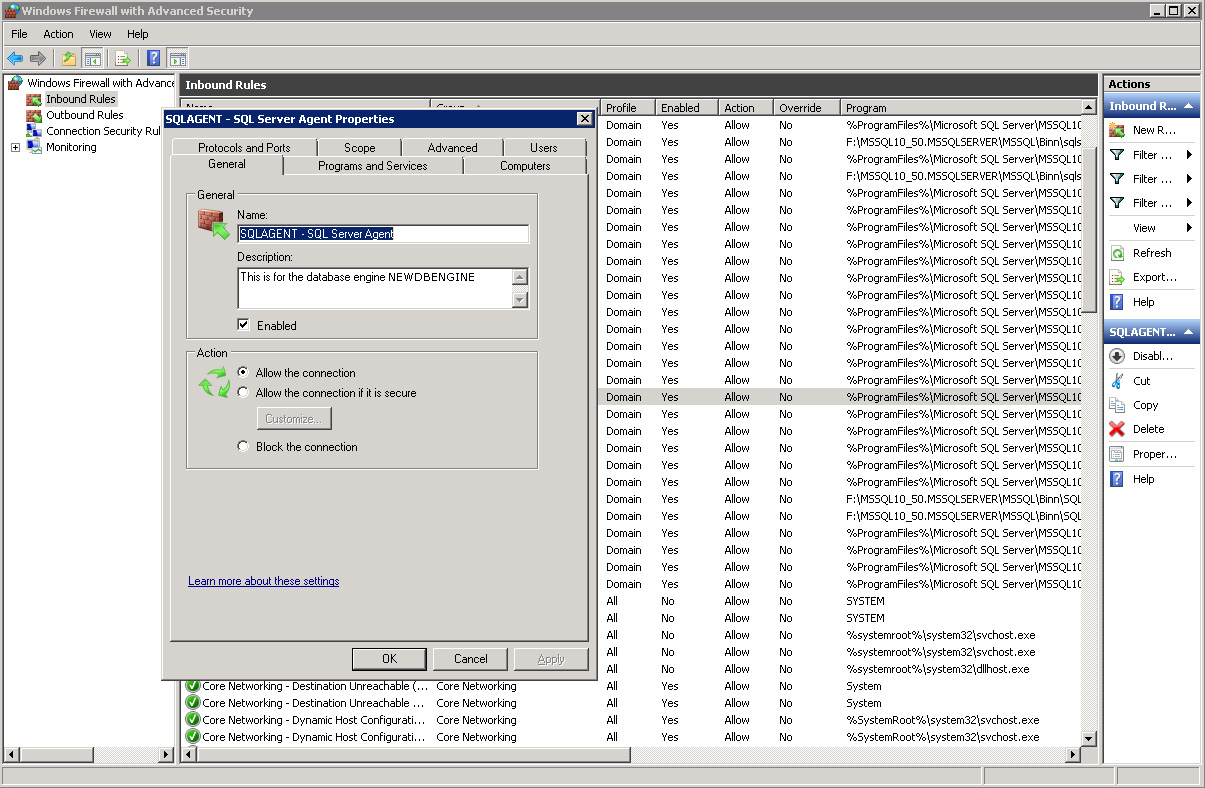Click Export List in the Actions pane
The height and width of the screenshot is (788, 1205).
(1152, 277)
